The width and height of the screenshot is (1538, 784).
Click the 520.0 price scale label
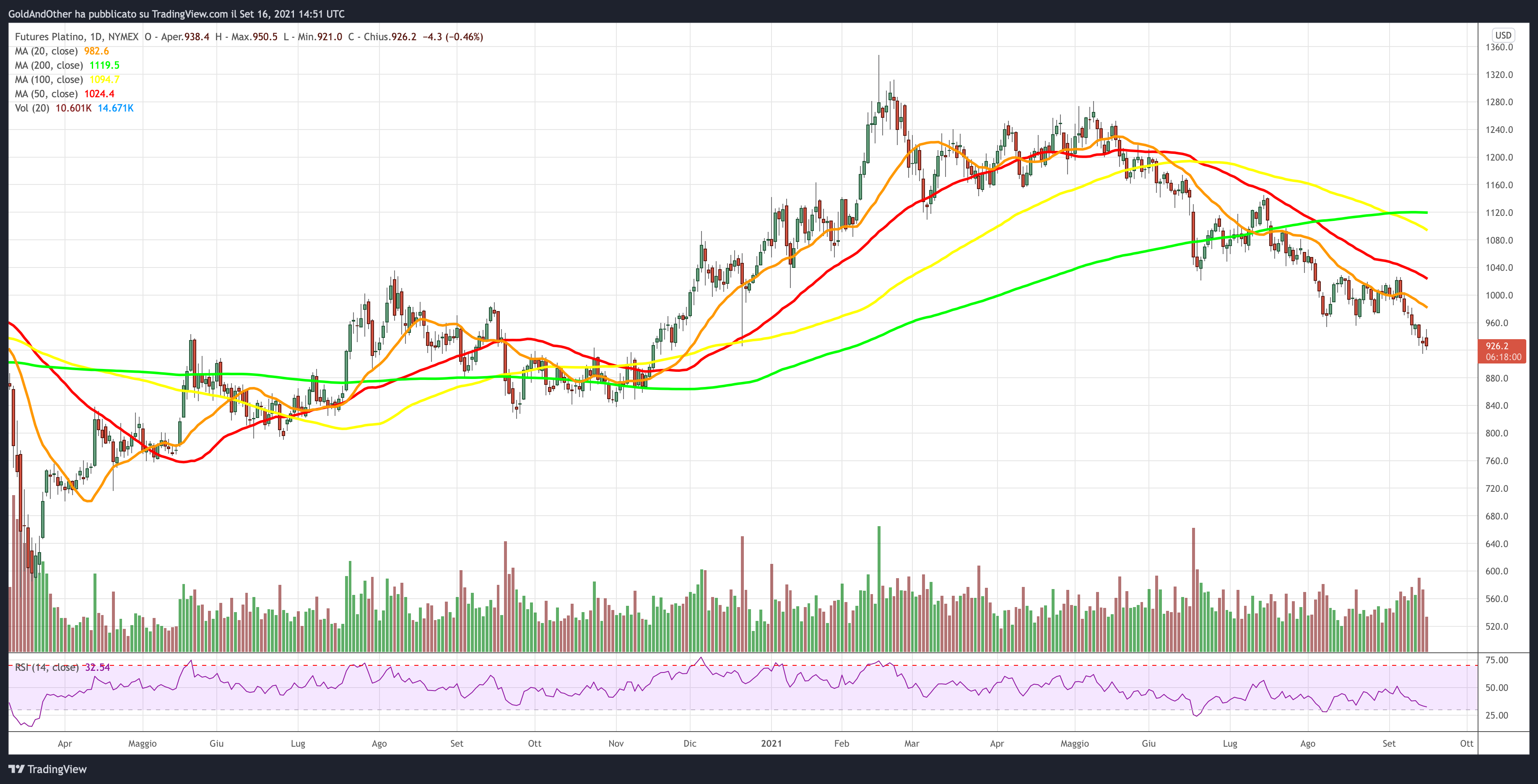tap(1497, 626)
